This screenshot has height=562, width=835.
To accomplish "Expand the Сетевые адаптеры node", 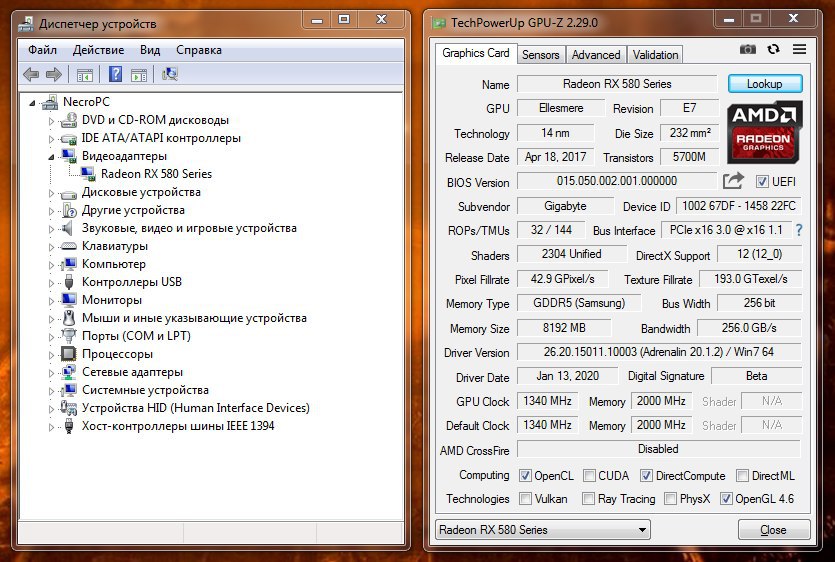I will click(51, 372).
